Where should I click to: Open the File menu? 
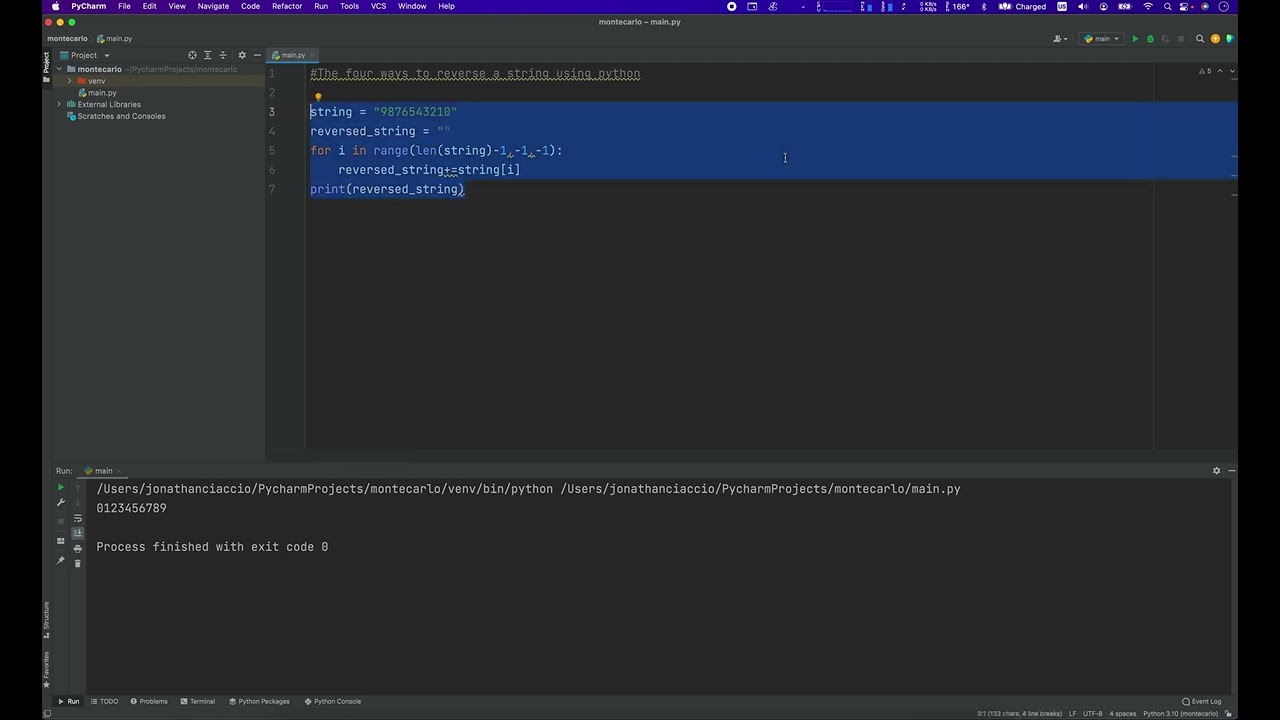[124, 6]
